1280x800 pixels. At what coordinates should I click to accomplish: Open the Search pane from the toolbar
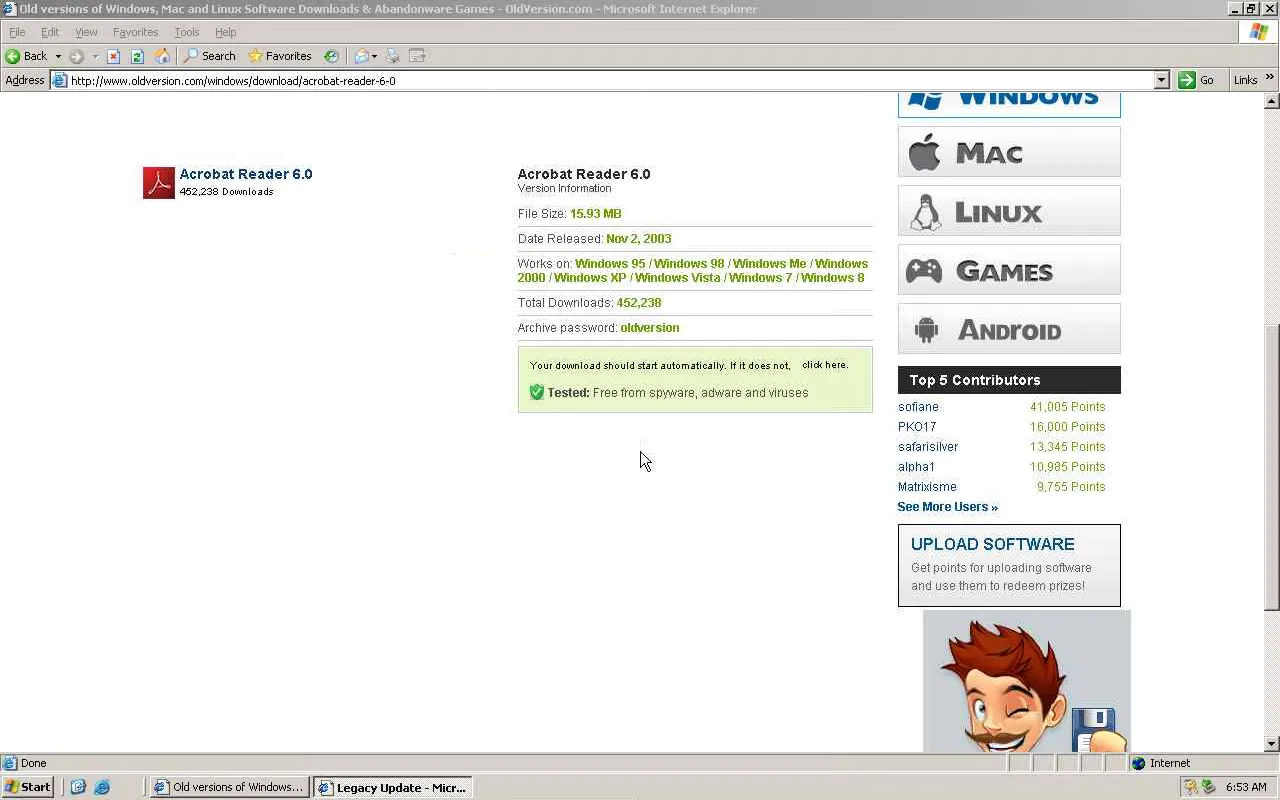point(209,56)
